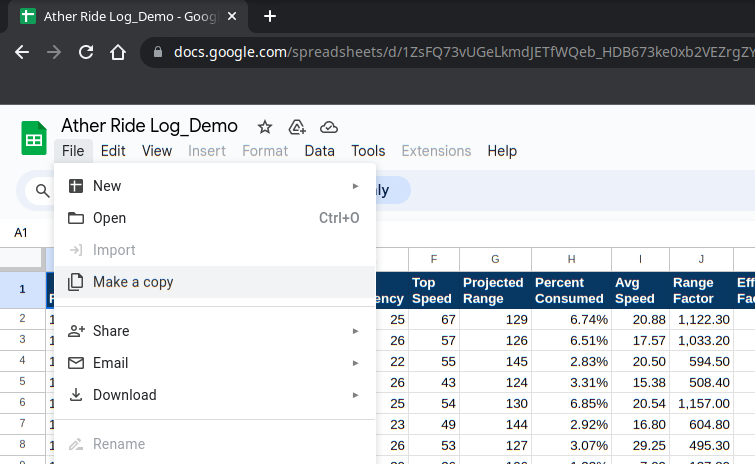This screenshot has width=755, height=464.
Task: Click the cell showing 1,157.00
Action: [702, 403]
